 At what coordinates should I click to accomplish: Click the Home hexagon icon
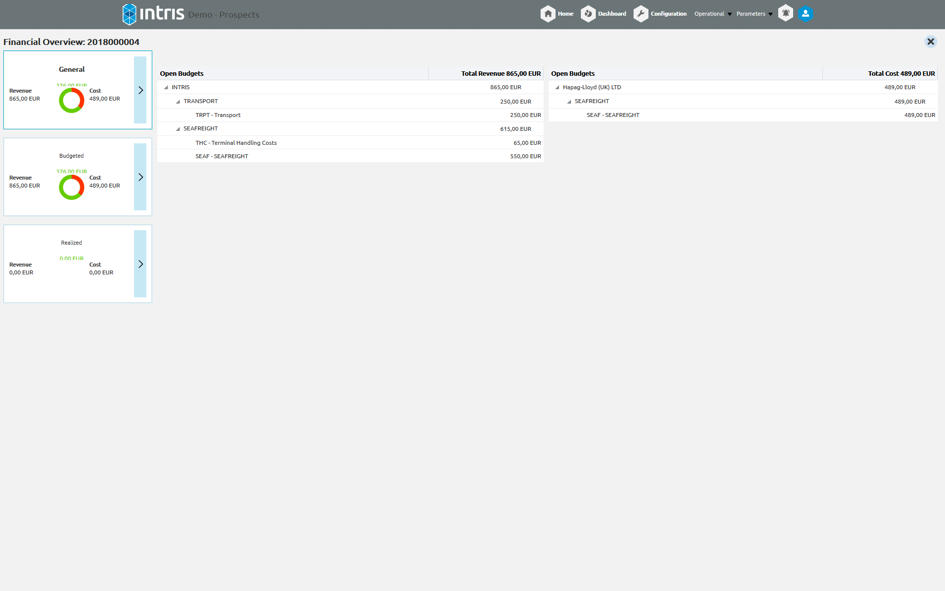pyautogui.click(x=548, y=14)
